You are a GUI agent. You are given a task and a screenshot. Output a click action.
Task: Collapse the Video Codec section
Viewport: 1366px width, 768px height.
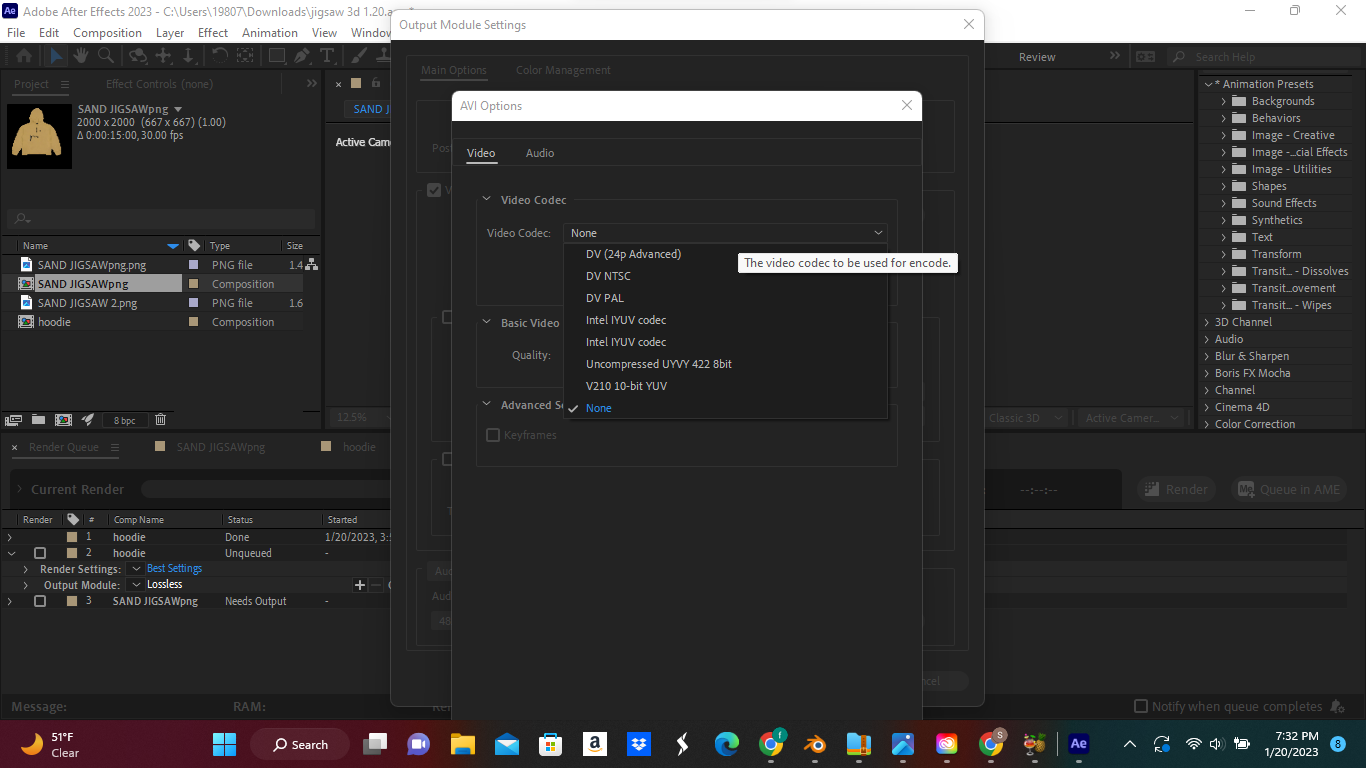point(487,199)
